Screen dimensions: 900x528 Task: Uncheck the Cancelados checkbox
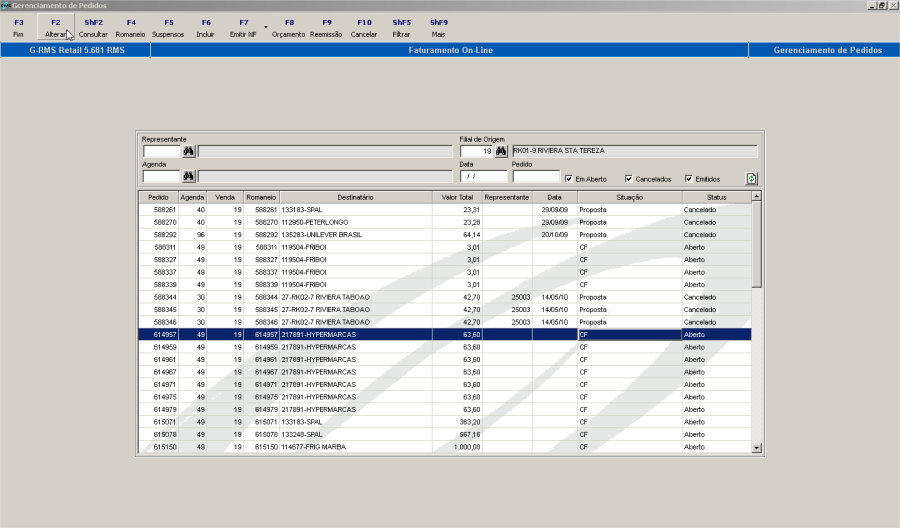[629, 179]
